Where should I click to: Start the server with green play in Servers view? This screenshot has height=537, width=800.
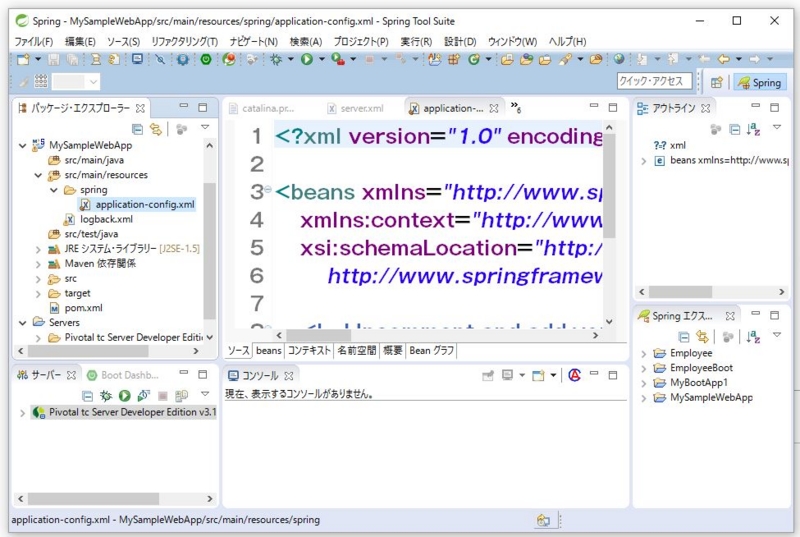click(124, 396)
